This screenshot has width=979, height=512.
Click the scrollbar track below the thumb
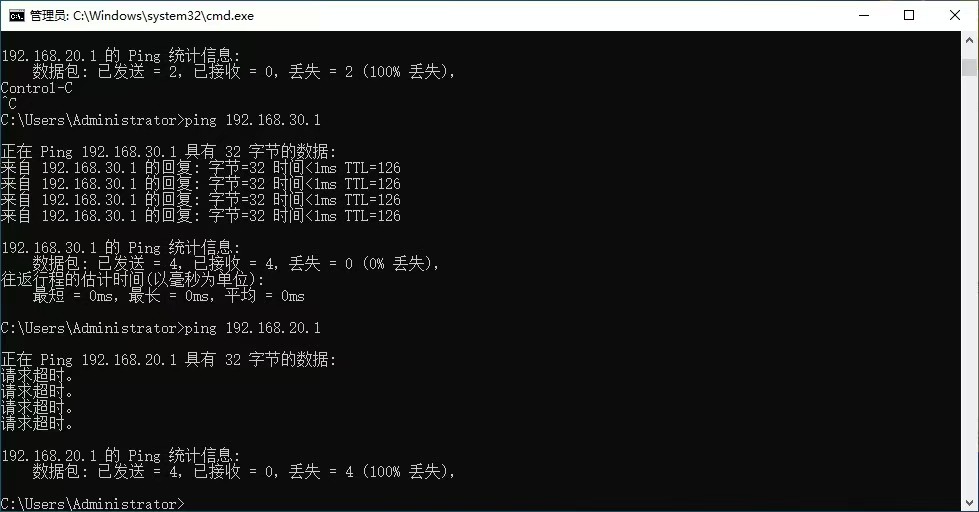(x=969, y=300)
